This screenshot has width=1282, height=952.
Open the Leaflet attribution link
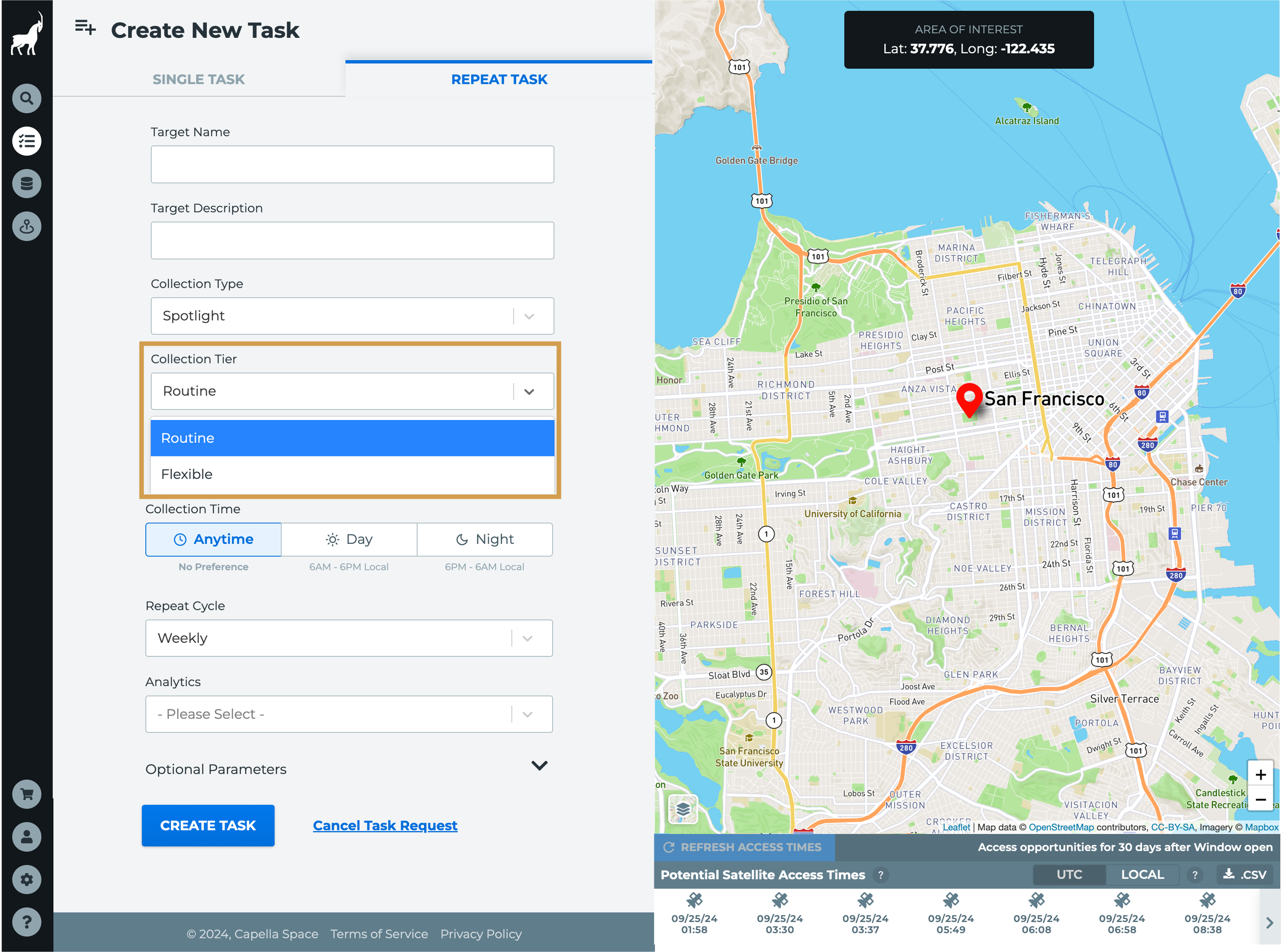(x=956, y=828)
